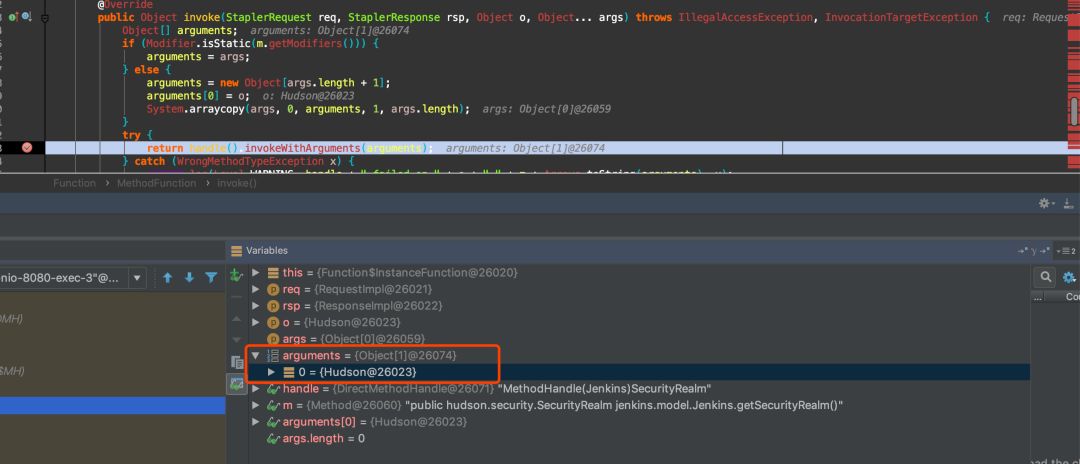1080x464 pixels.
Task: Toggle the show watches in variables icon
Action: tap(237, 385)
